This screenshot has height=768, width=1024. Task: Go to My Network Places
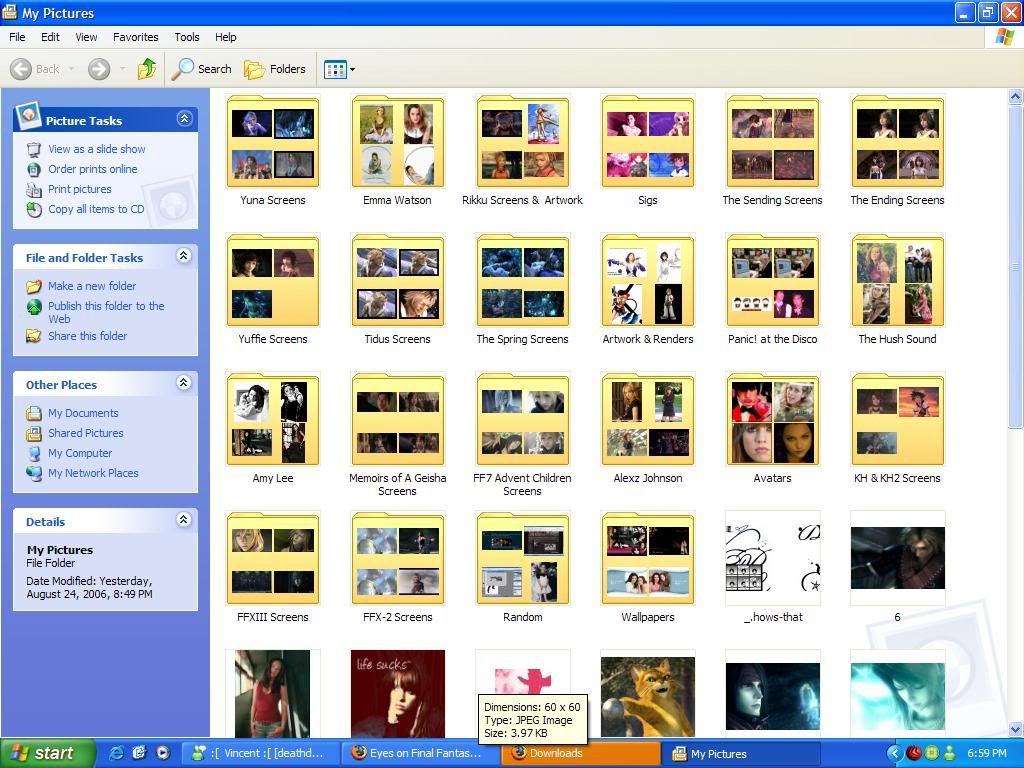[x=93, y=473]
